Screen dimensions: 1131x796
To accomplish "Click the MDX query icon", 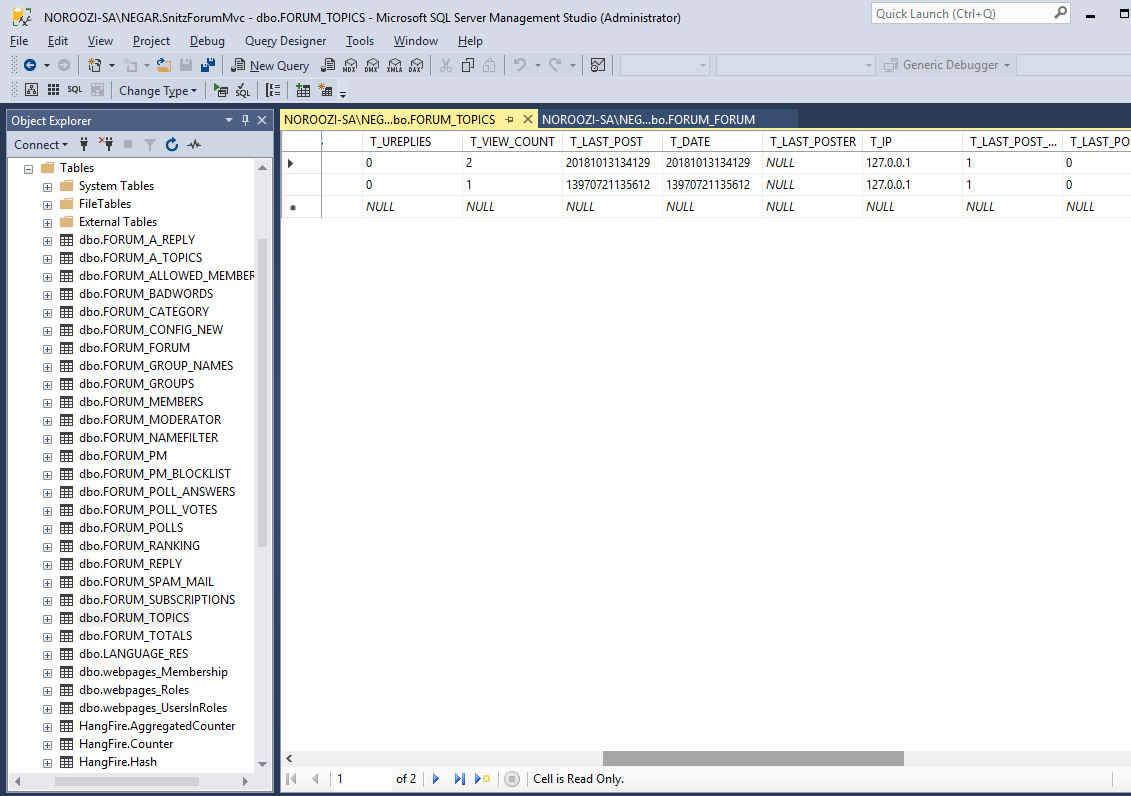I will coord(349,65).
